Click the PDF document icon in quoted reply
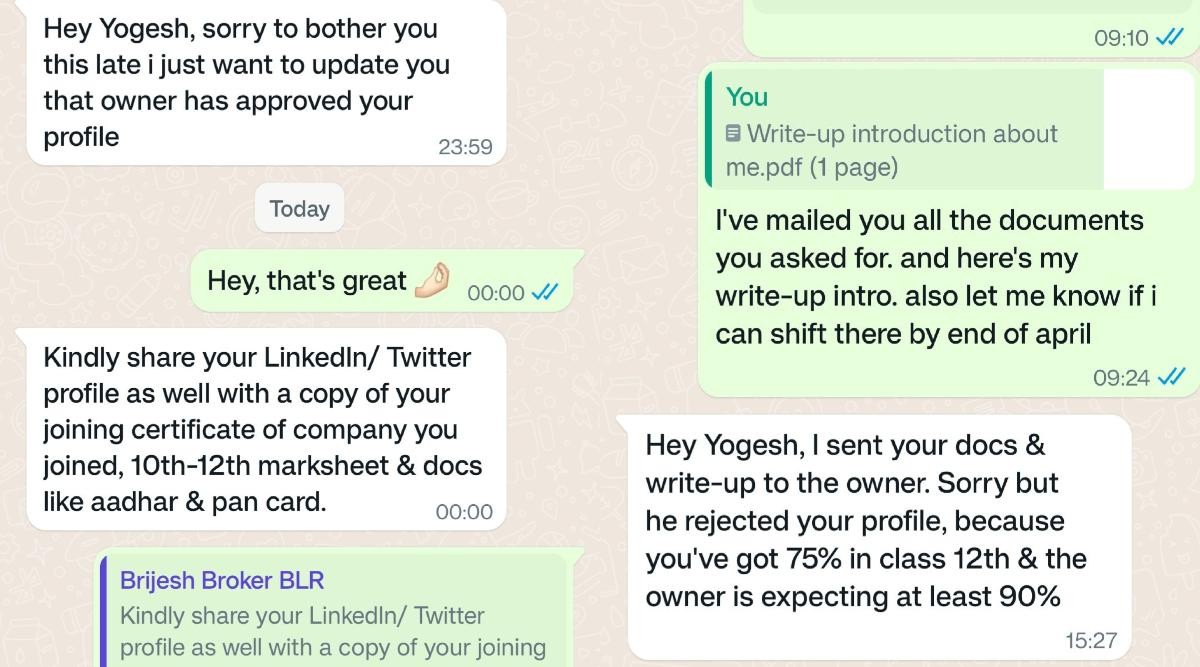Image resolution: width=1200 pixels, height=667 pixels. click(734, 133)
